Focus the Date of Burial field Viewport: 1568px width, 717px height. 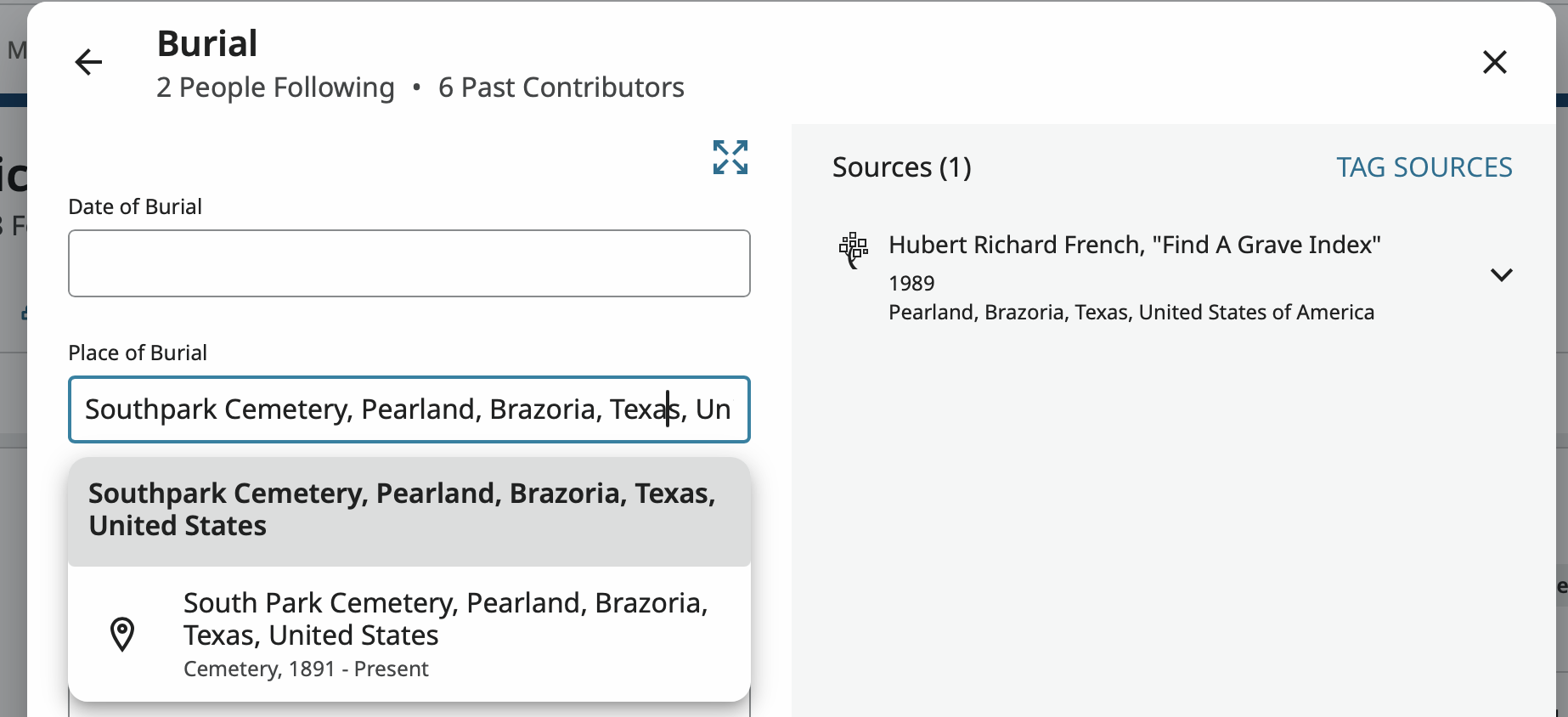[x=409, y=263]
